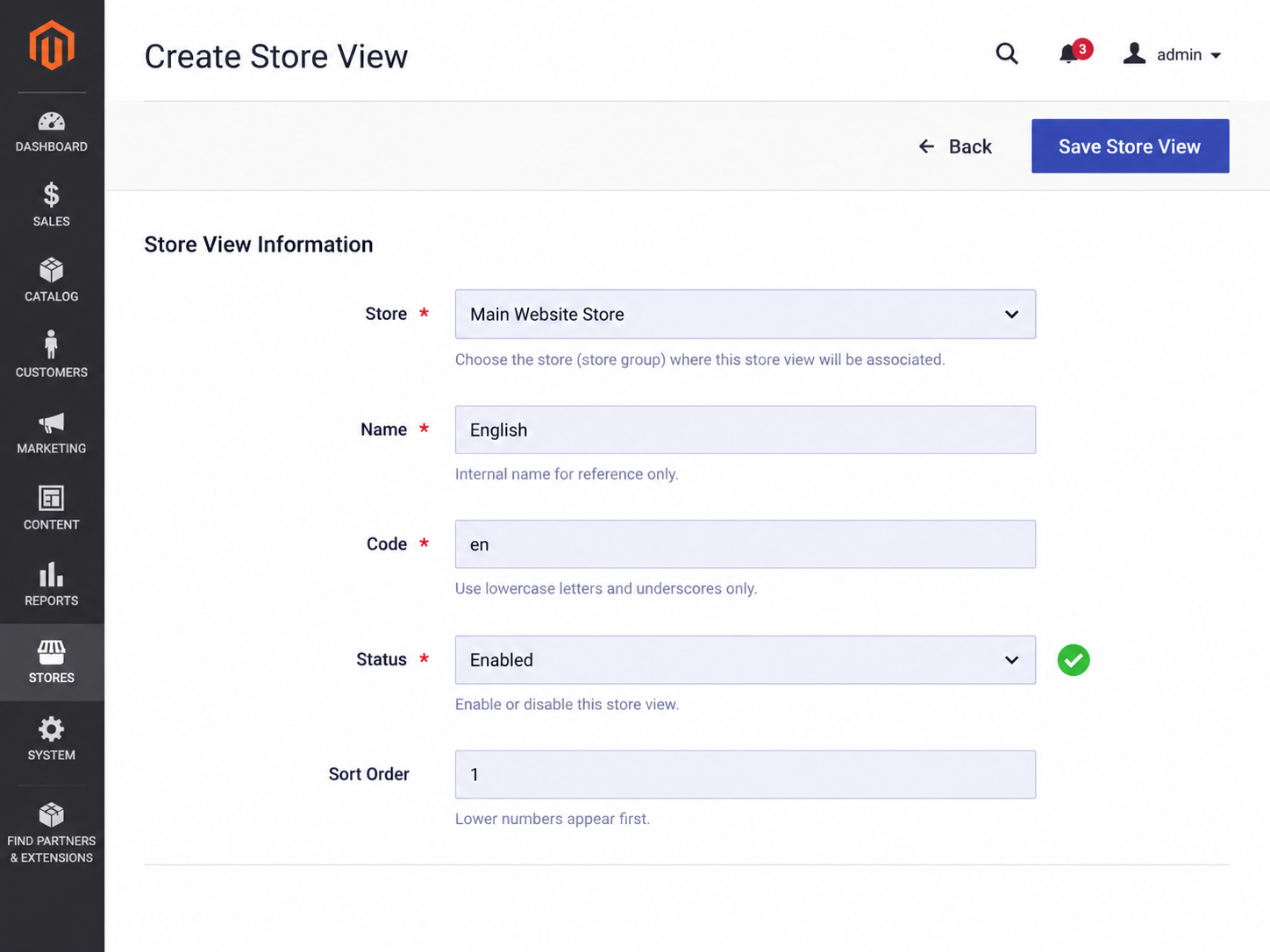Expand the admin account dropdown arrow

(x=1216, y=55)
